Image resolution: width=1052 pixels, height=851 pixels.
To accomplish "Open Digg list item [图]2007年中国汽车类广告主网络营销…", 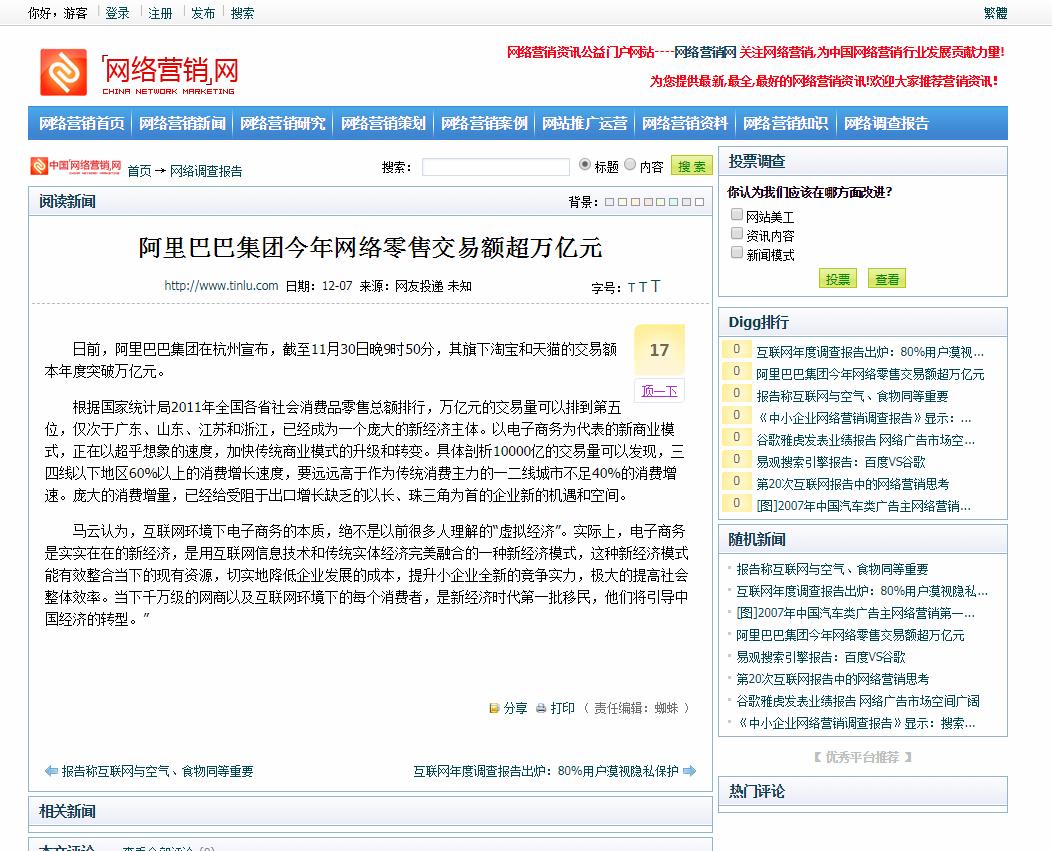I will tap(863, 506).
